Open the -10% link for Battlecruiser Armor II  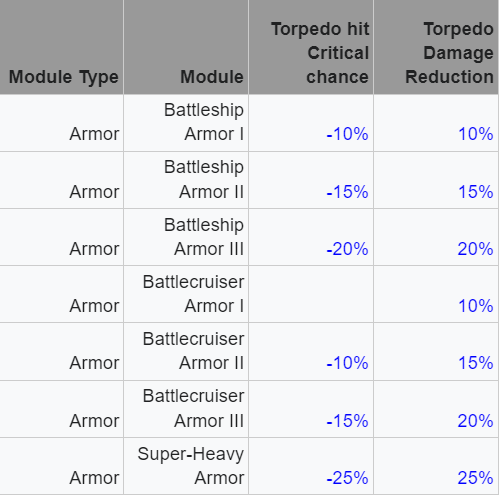(347, 363)
